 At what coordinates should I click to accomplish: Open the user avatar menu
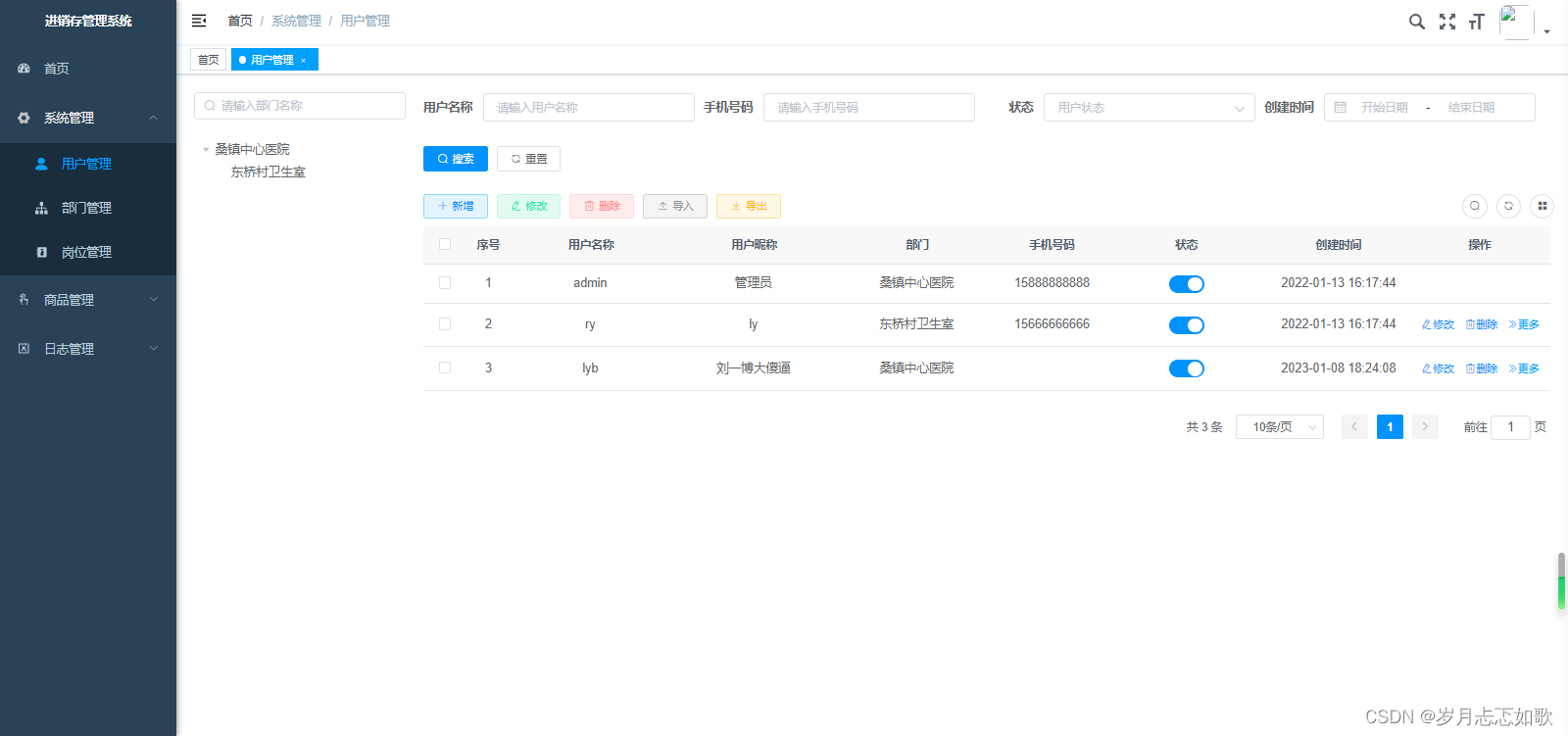1516,23
